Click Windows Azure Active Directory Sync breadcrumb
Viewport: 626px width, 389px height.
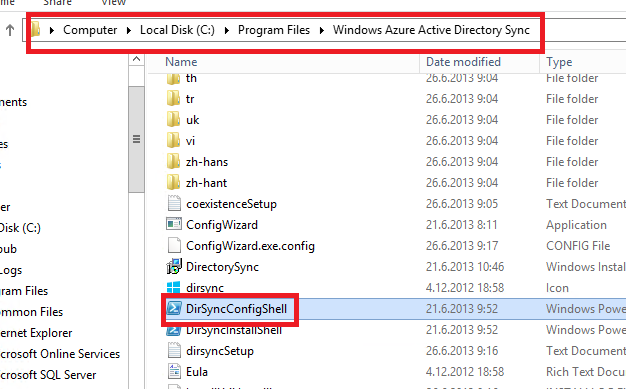click(431, 30)
